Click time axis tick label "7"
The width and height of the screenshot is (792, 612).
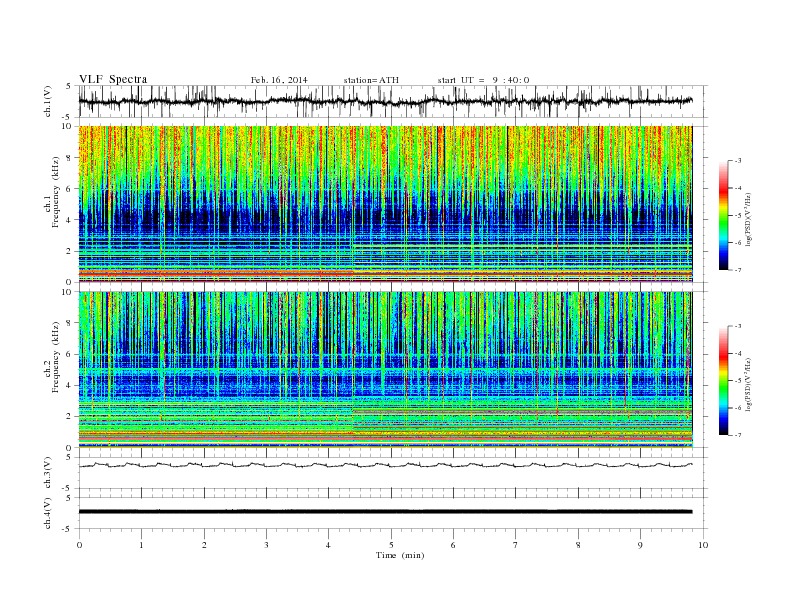516,545
